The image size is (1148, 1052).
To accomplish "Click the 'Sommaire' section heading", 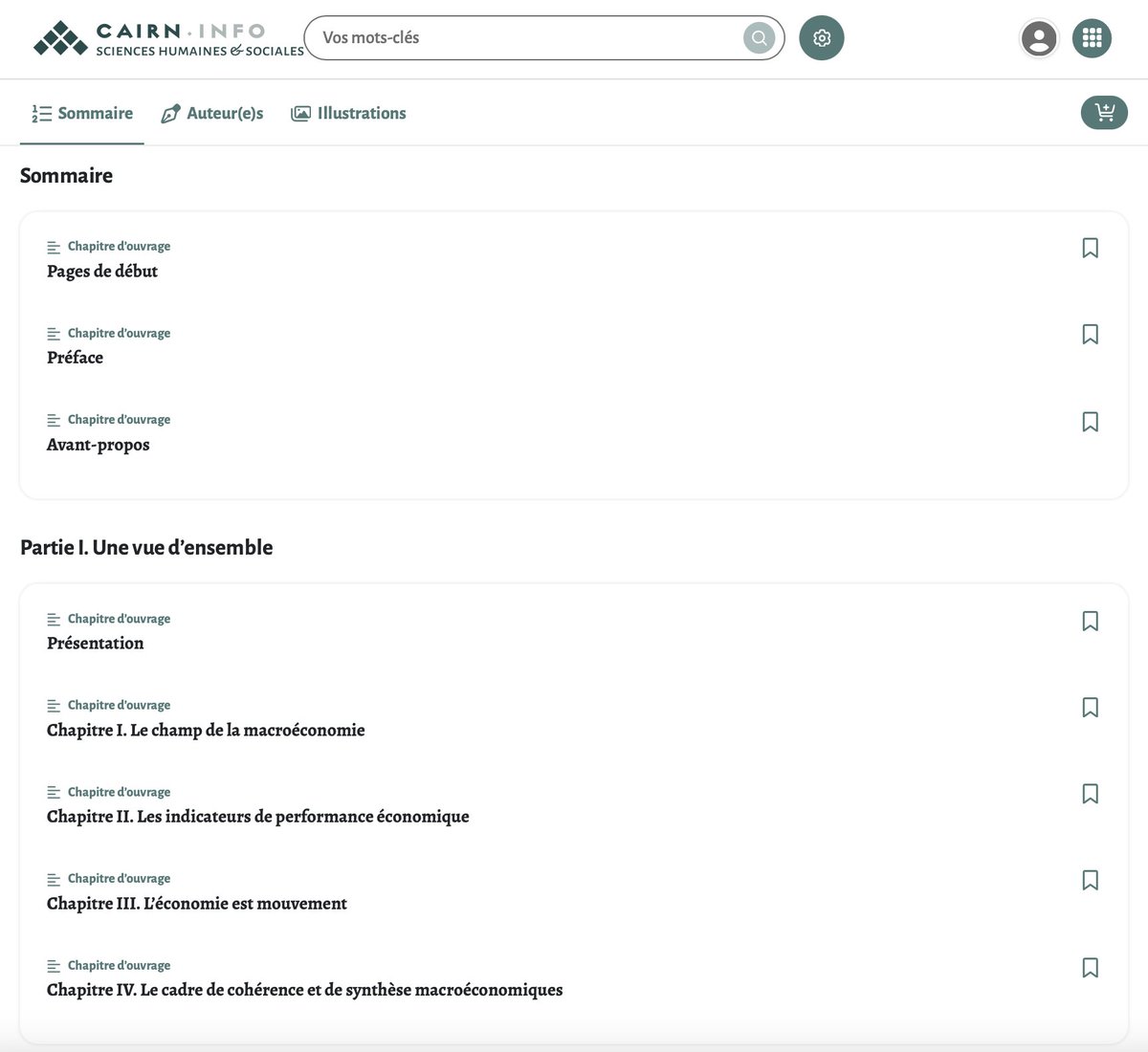I will point(66,175).
